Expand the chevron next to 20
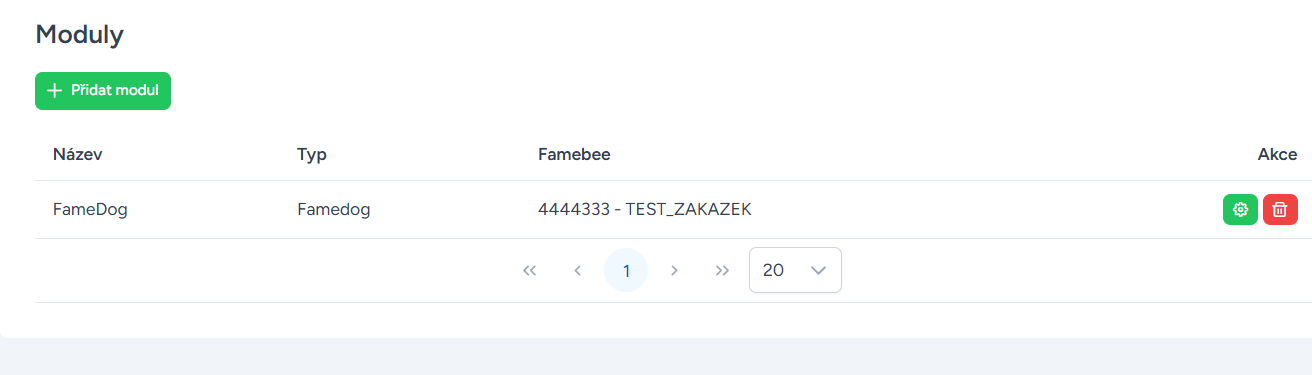 (818, 270)
